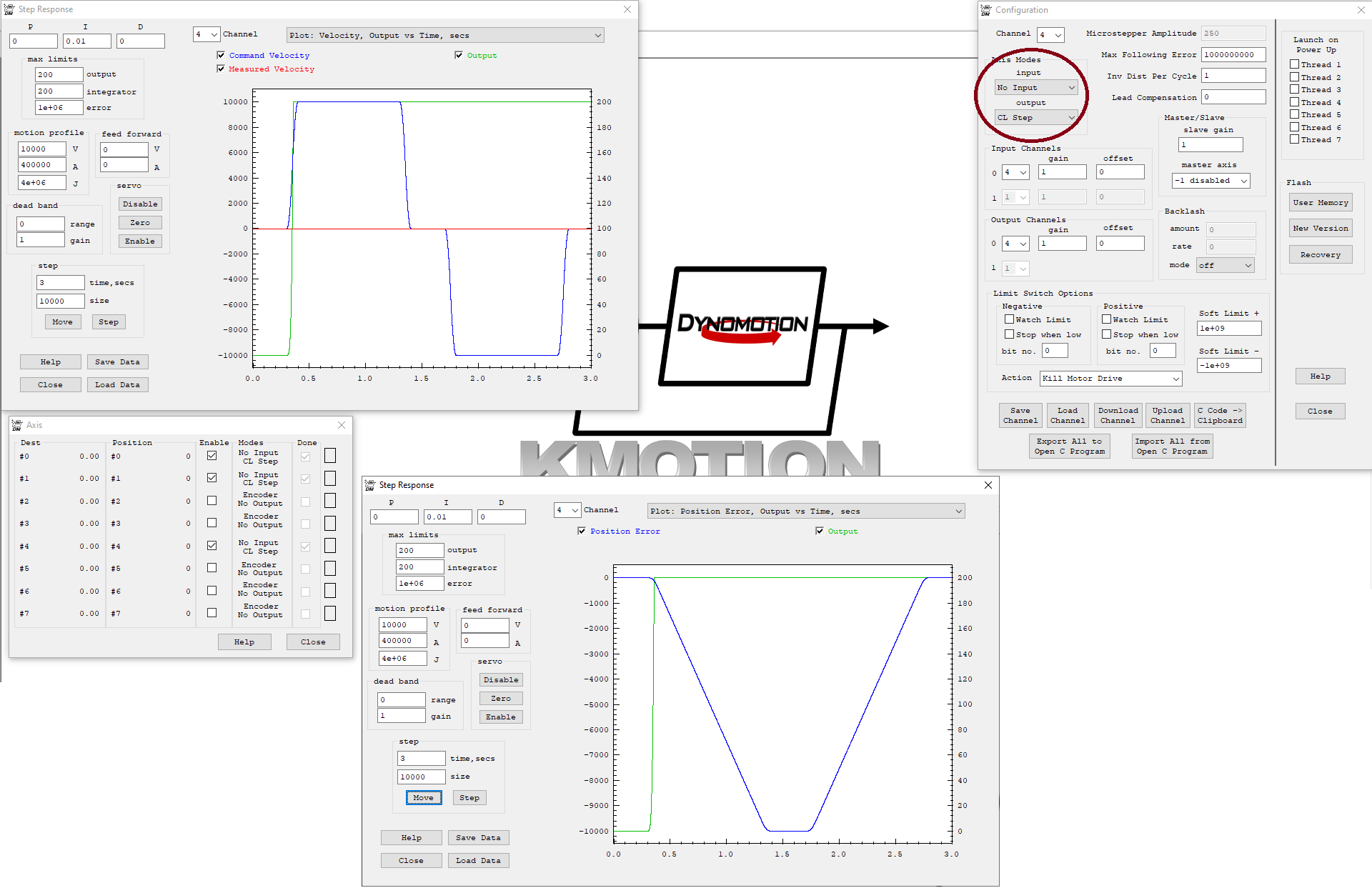Click the Step Response window title icon

click(x=9, y=9)
